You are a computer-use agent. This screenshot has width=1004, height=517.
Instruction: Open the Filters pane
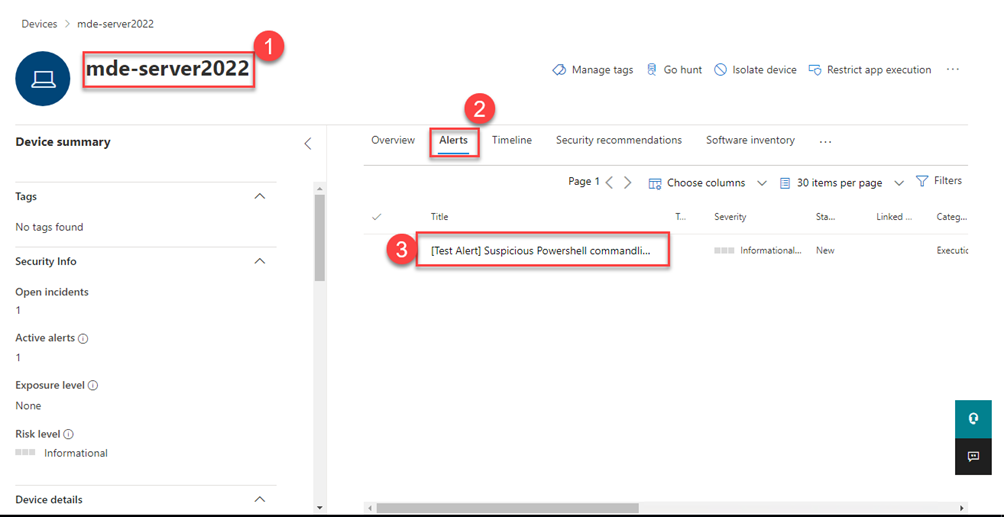pos(939,181)
